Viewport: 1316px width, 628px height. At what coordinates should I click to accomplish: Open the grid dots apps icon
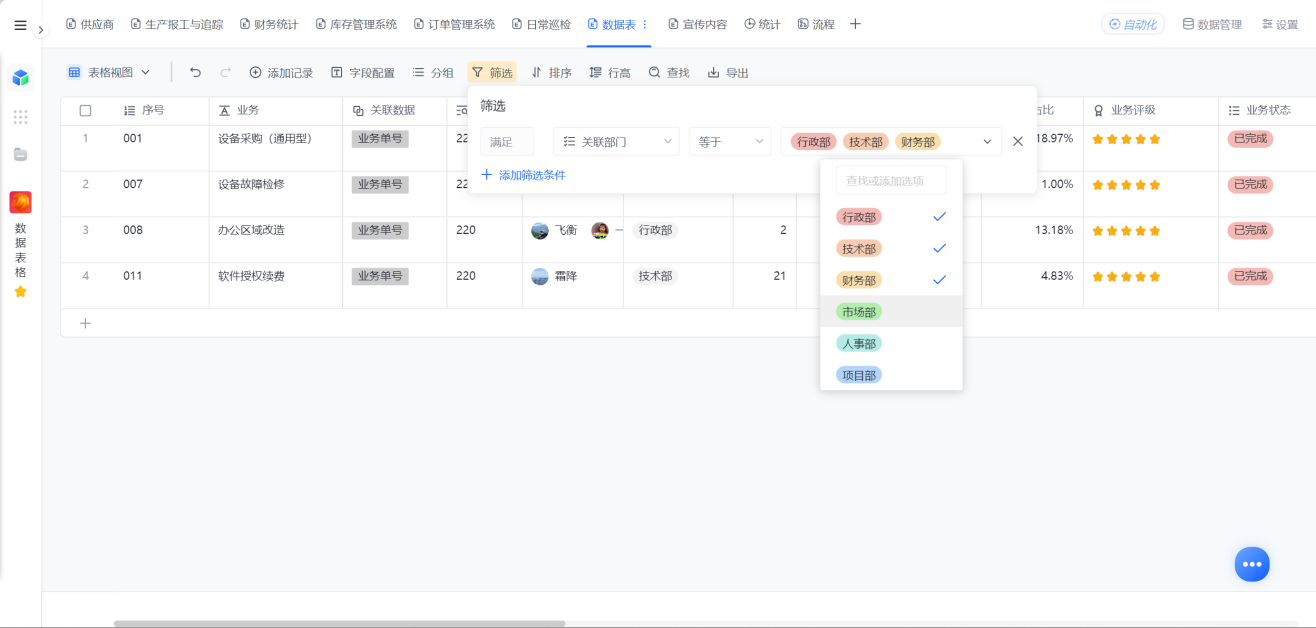[x=20, y=117]
